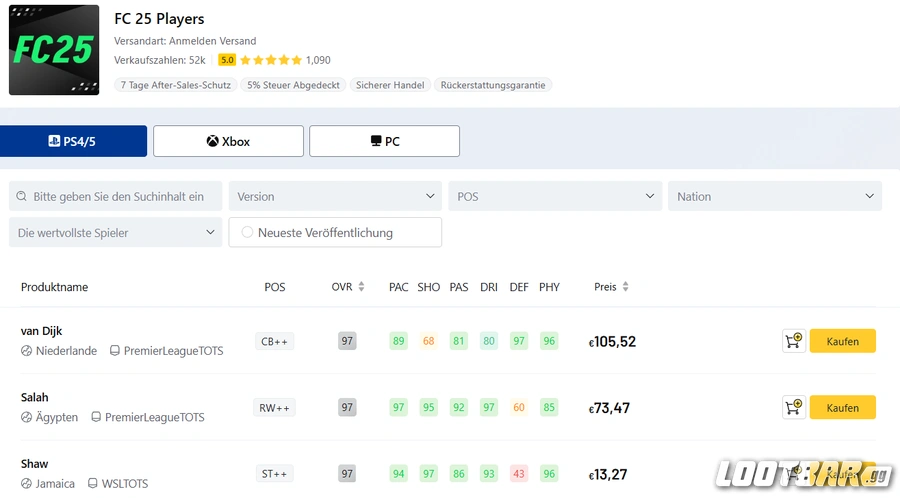The image size is (900, 498).
Task: Click the globe icon next to Jamaica
Action: (x=26, y=484)
